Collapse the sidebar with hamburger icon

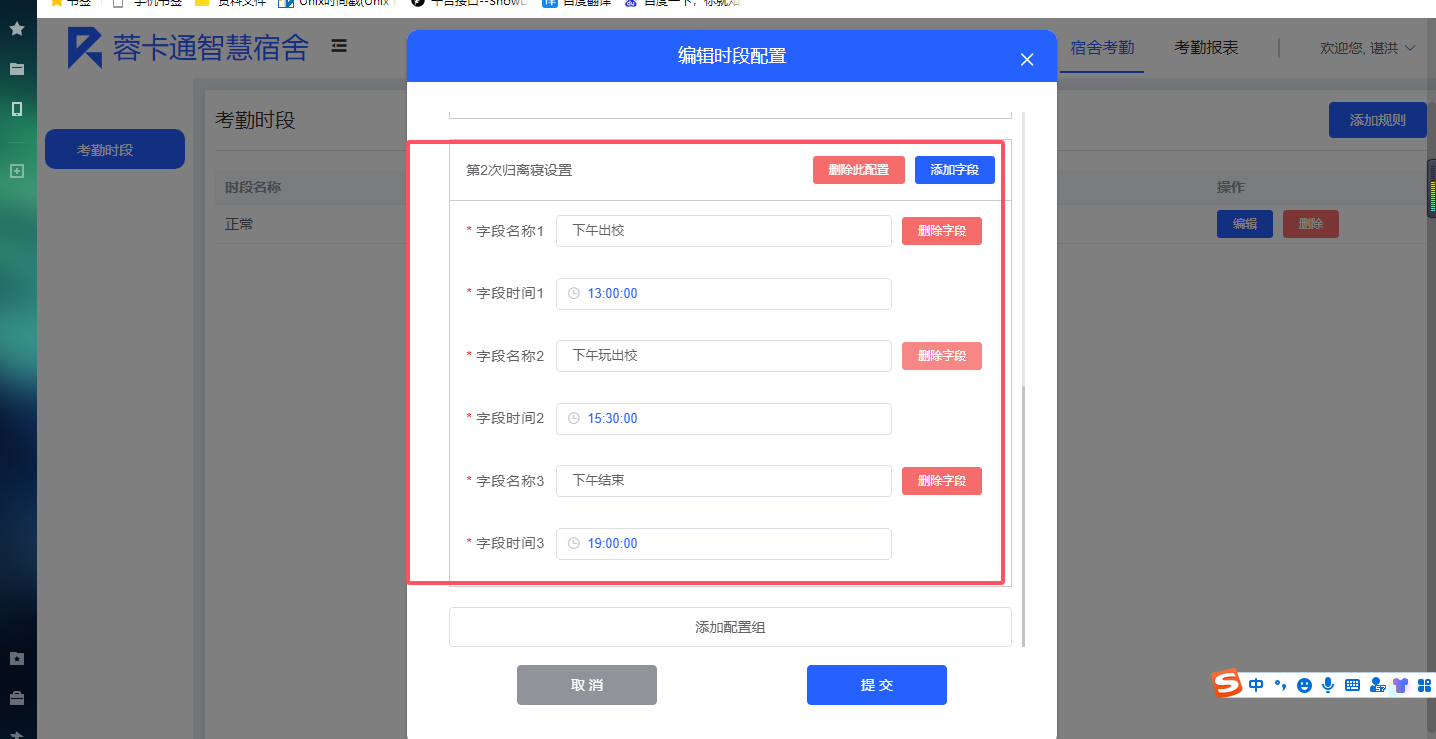click(340, 45)
